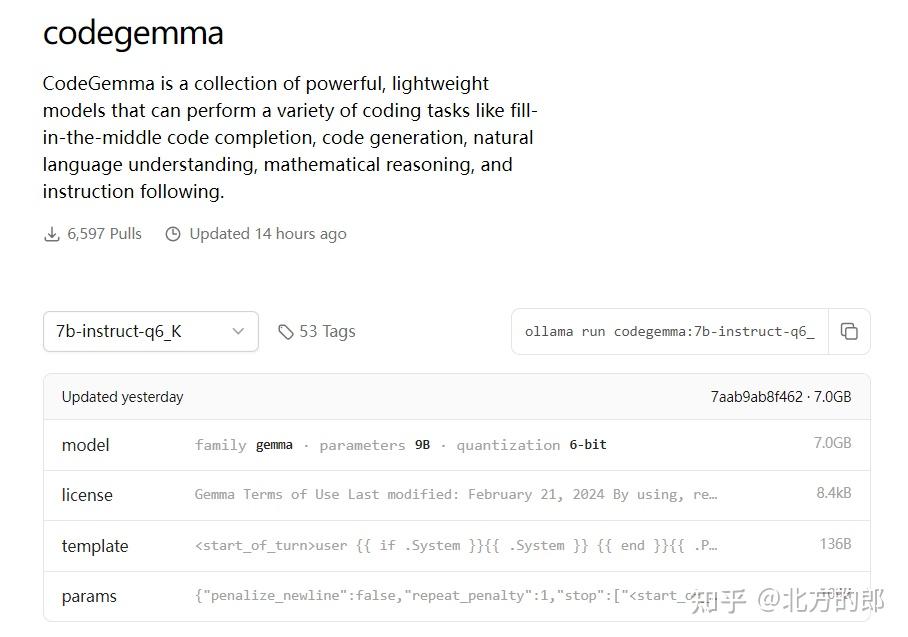Click the clock icon beside Updated 14 hours ago

click(x=172, y=233)
